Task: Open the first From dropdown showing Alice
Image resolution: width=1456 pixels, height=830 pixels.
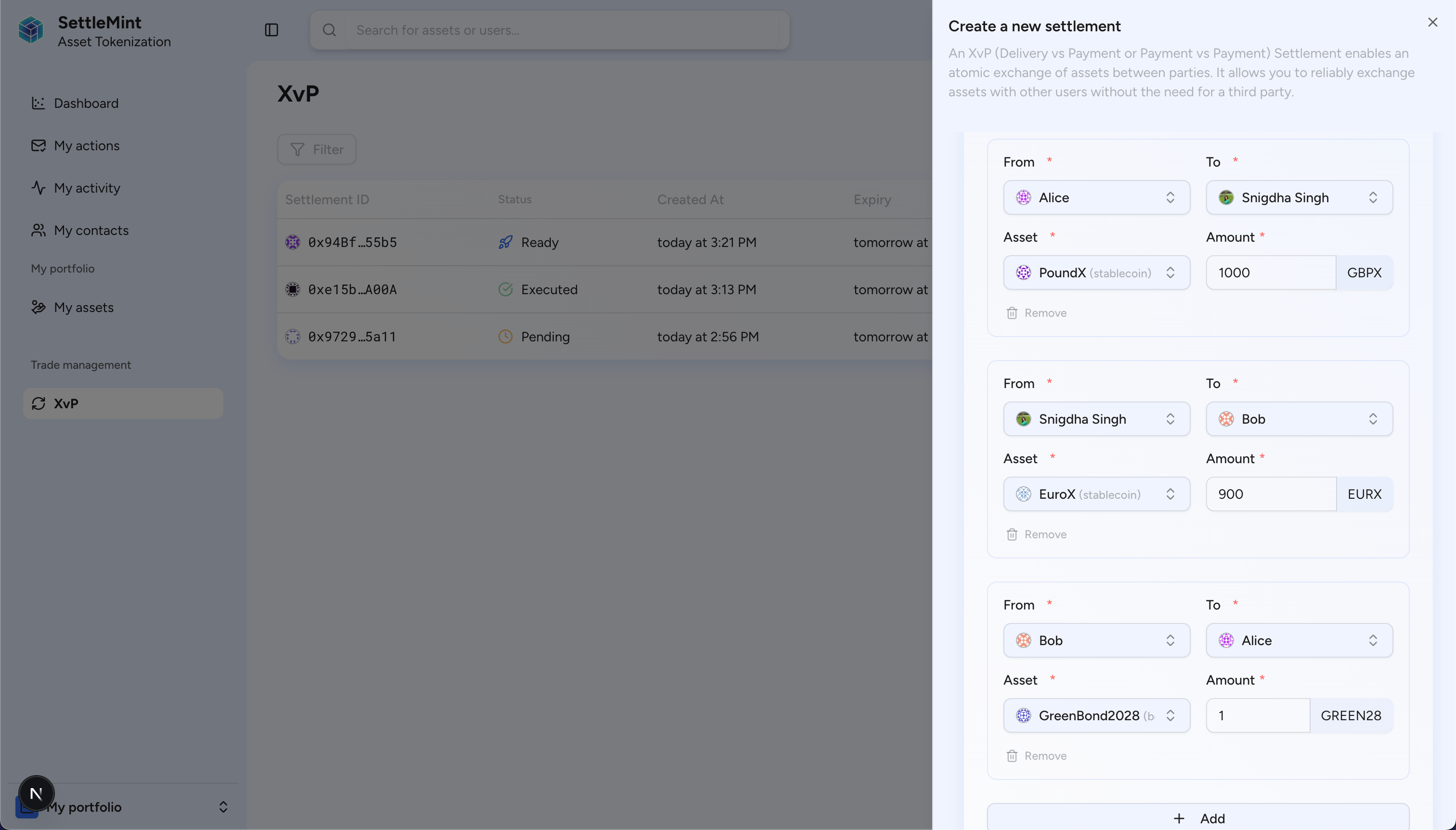Action: click(x=1096, y=198)
